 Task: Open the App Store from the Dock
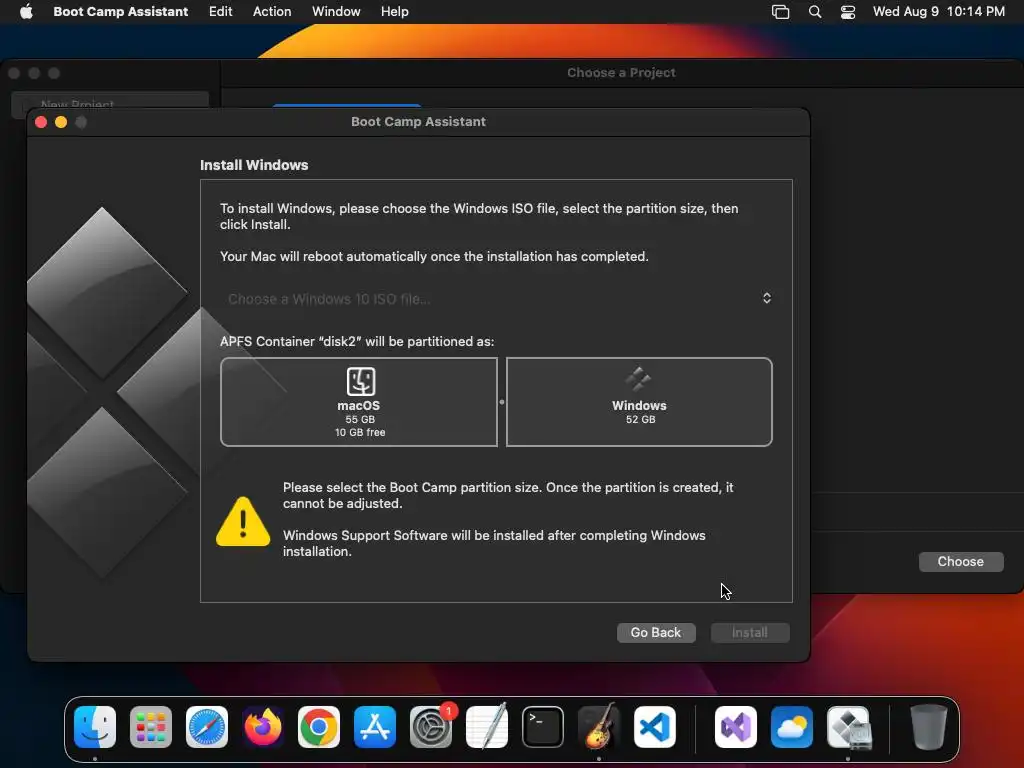point(375,727)
